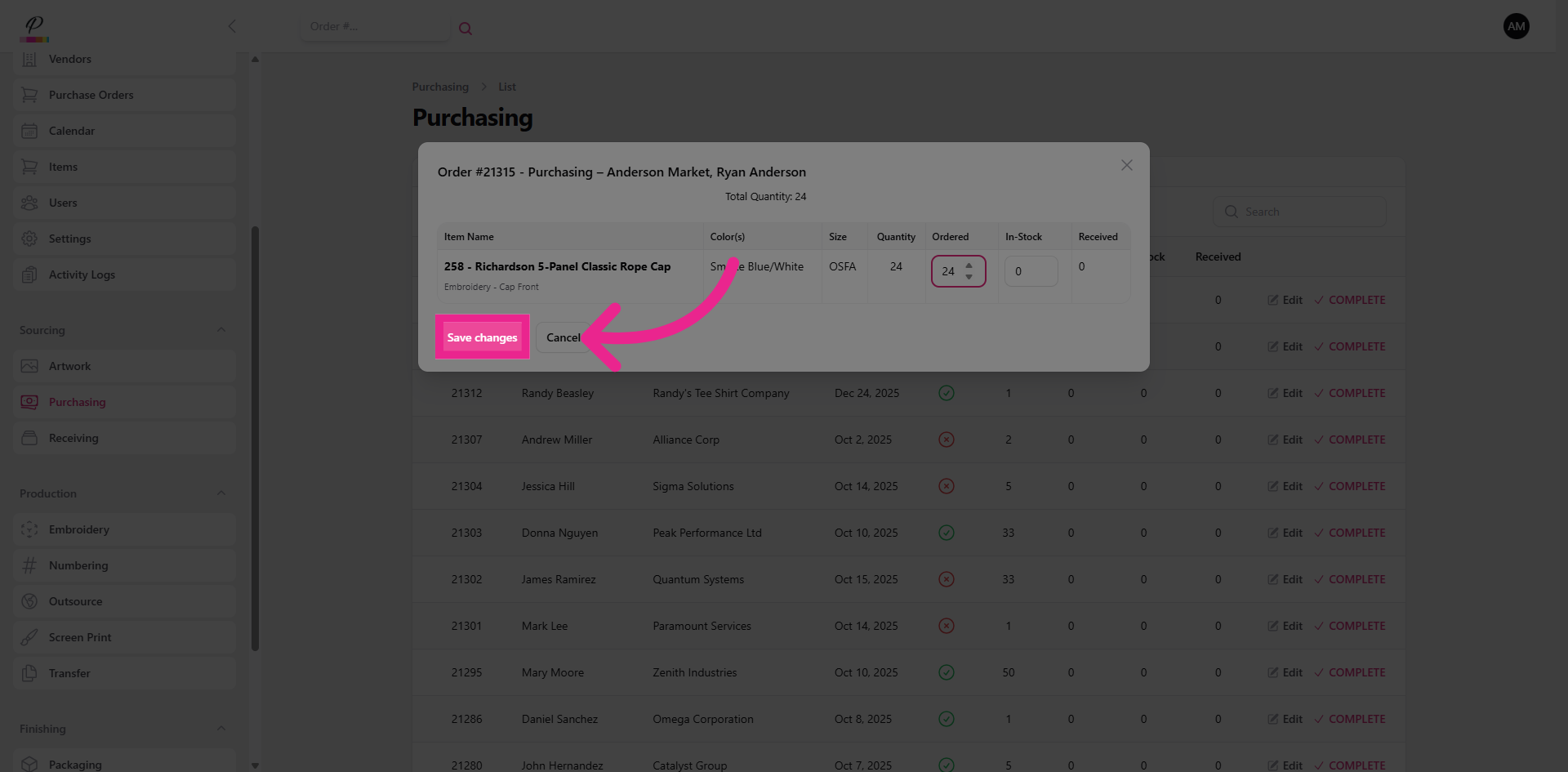Collapse the Production section
Image resolution: width=1568 pixels, height=772 pixels.
(x=220, y=493)
